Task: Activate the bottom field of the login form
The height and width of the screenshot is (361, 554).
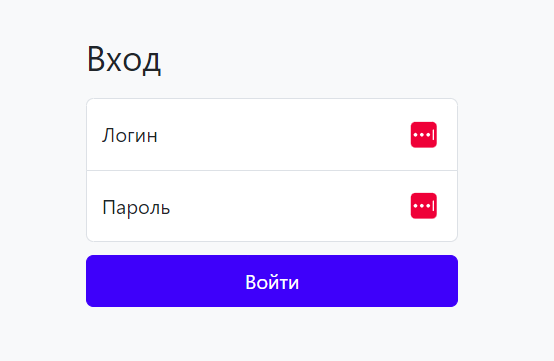Action: [272, 206]
